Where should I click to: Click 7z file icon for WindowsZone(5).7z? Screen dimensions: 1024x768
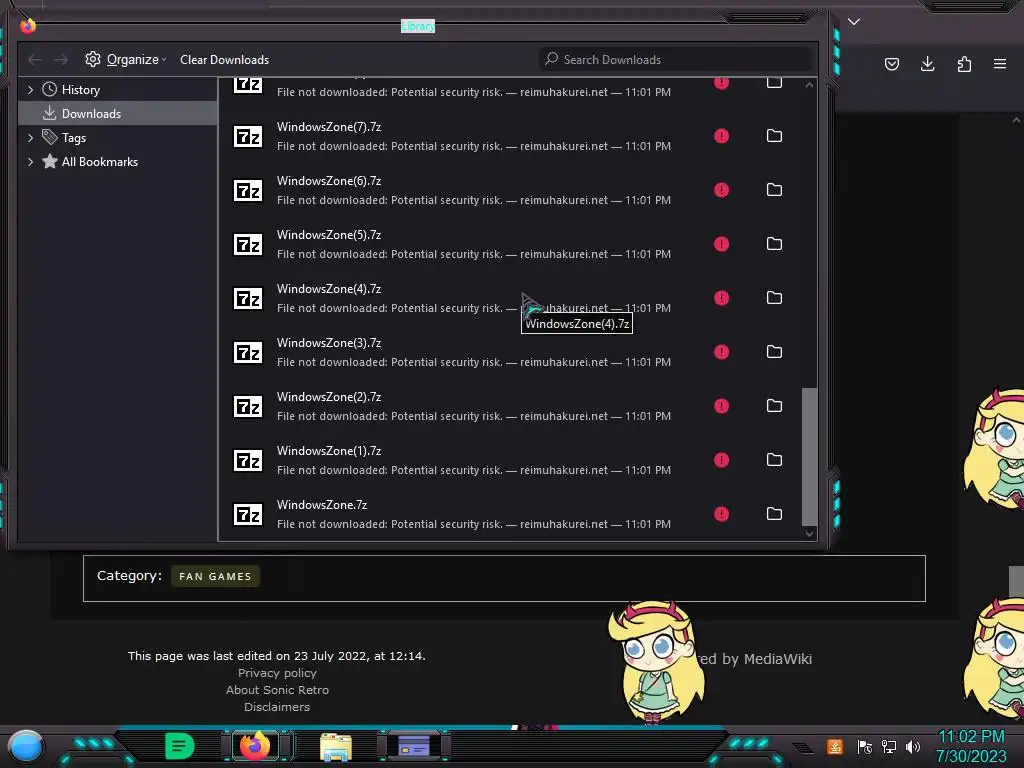[x=248, y=244]
